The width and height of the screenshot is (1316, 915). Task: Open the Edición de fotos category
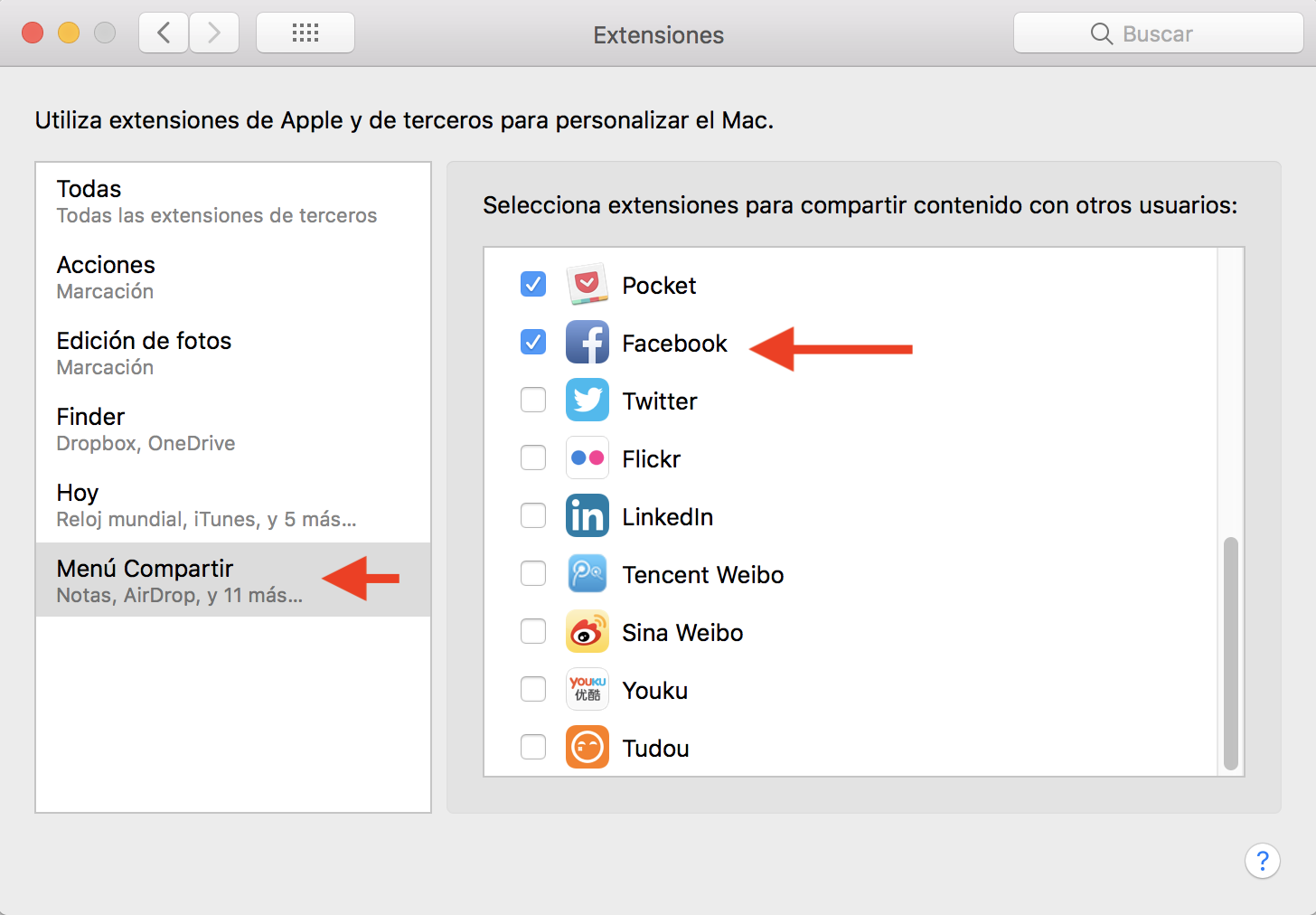click(233, 353)
